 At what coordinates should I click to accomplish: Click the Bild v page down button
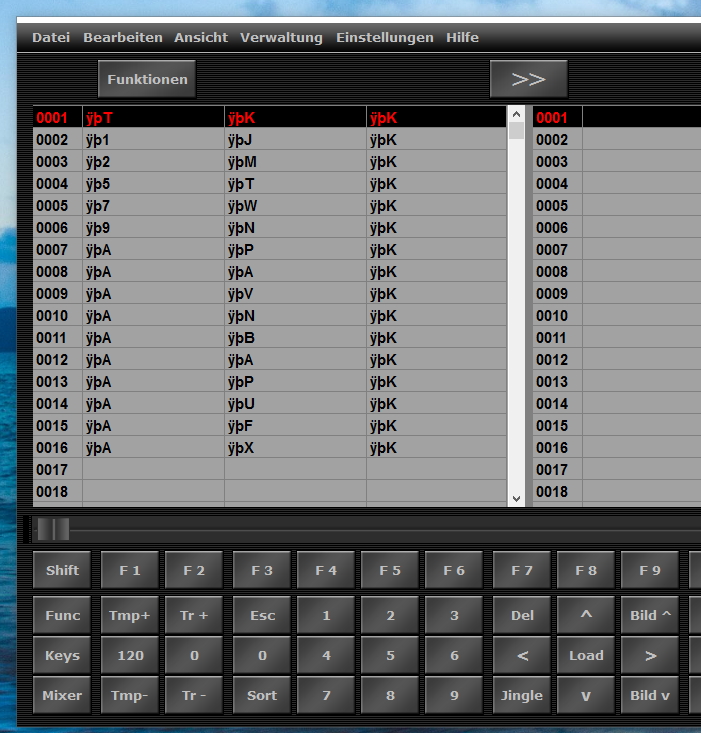650,695
